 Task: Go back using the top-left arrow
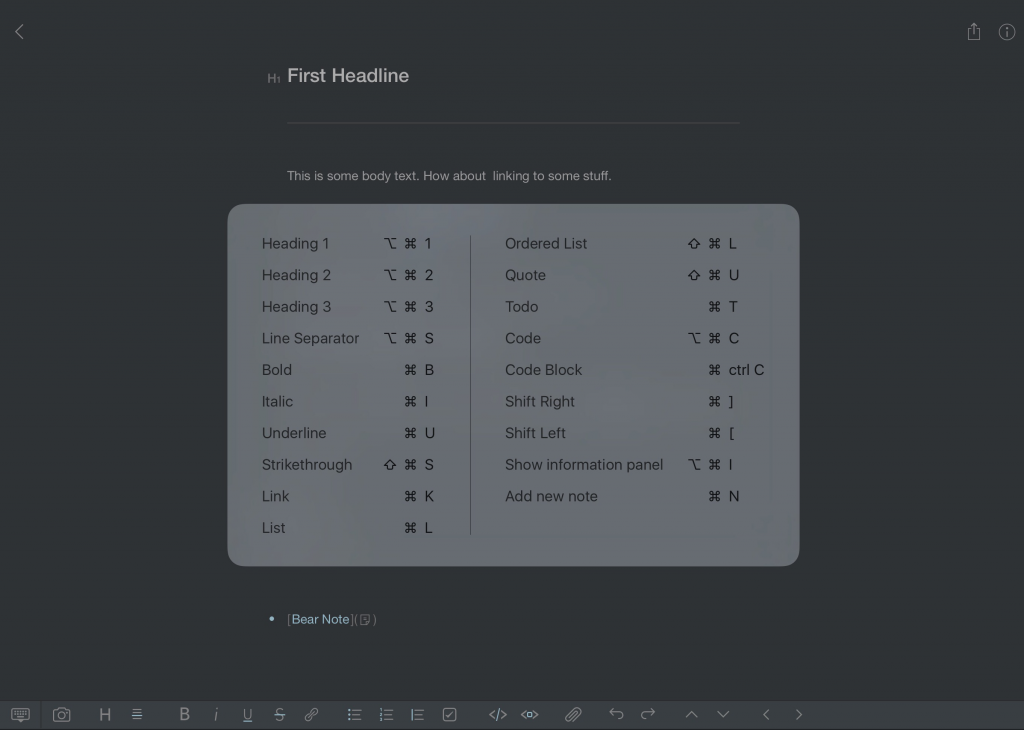tap(20, 31)
